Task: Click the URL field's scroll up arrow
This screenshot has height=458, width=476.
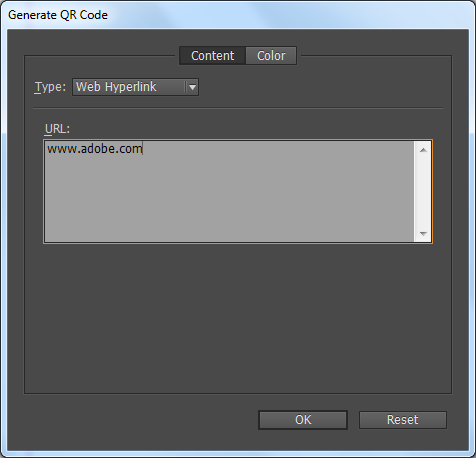Action: point(423,150)
